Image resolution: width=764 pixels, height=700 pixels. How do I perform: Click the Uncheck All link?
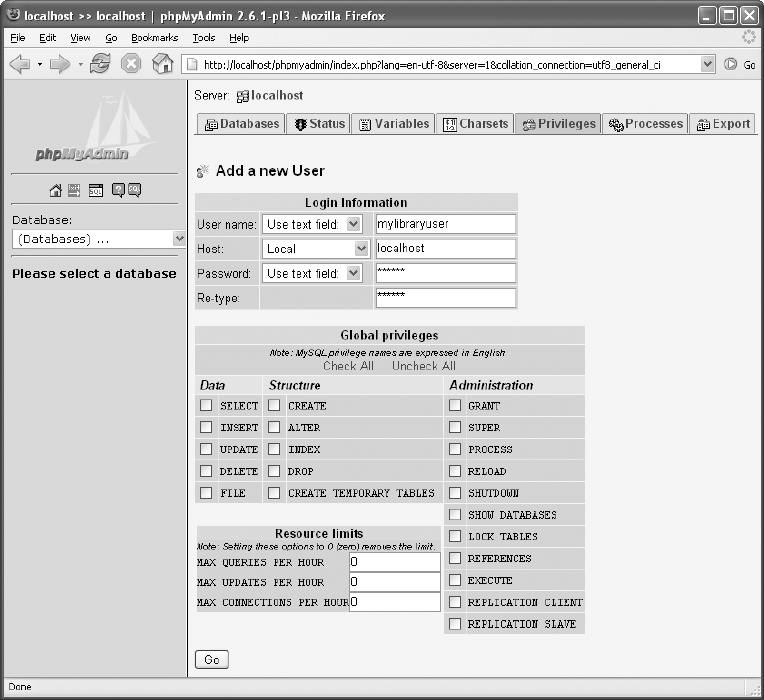(x=424, y=366)
